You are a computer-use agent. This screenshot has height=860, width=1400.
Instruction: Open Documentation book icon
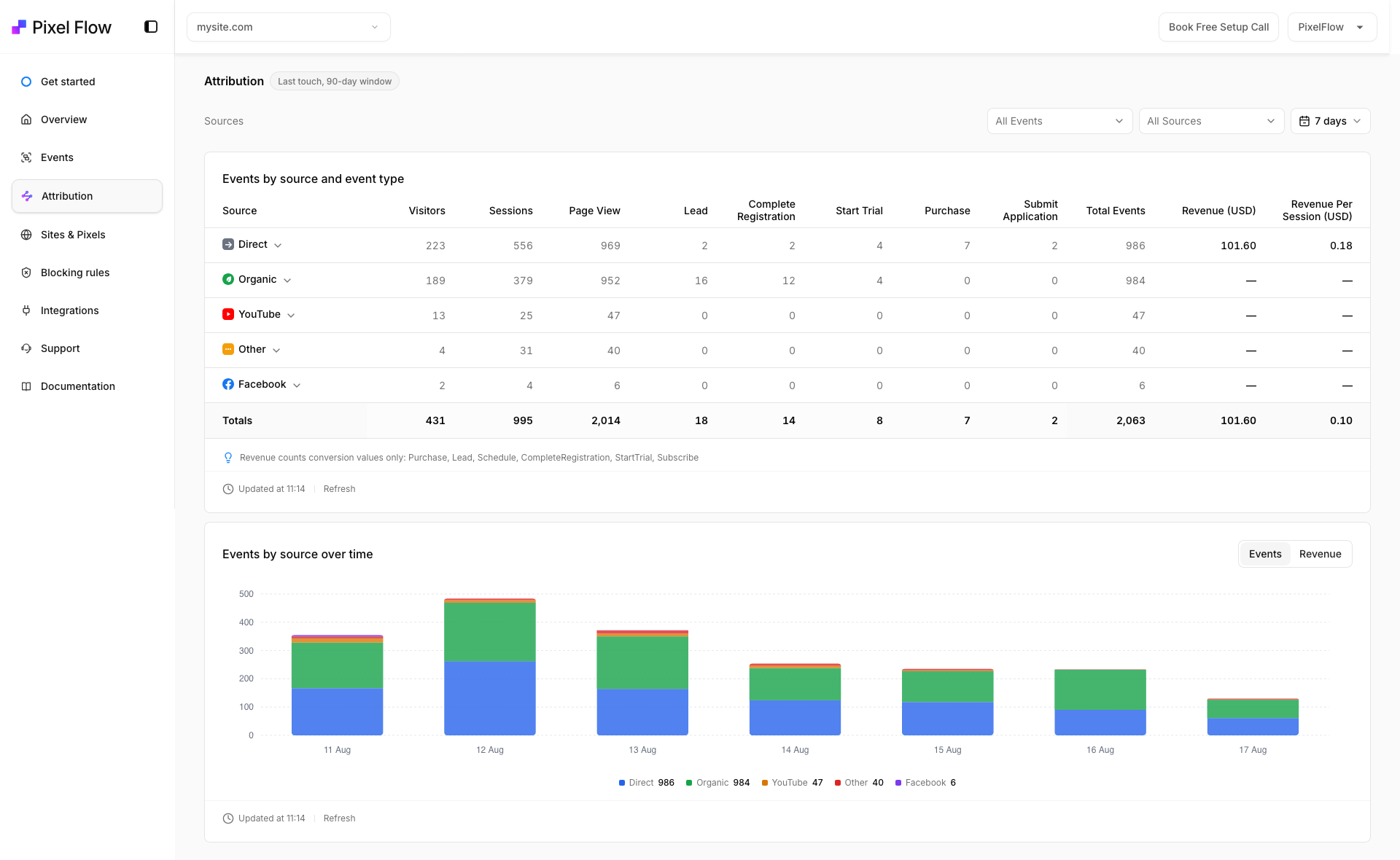(x=26, y=386)
